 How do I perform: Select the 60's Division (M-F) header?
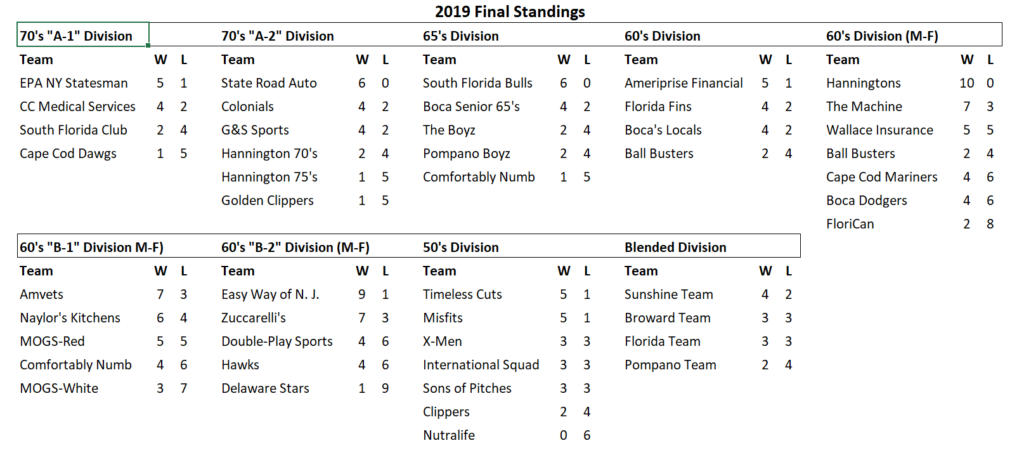[881, 36]
